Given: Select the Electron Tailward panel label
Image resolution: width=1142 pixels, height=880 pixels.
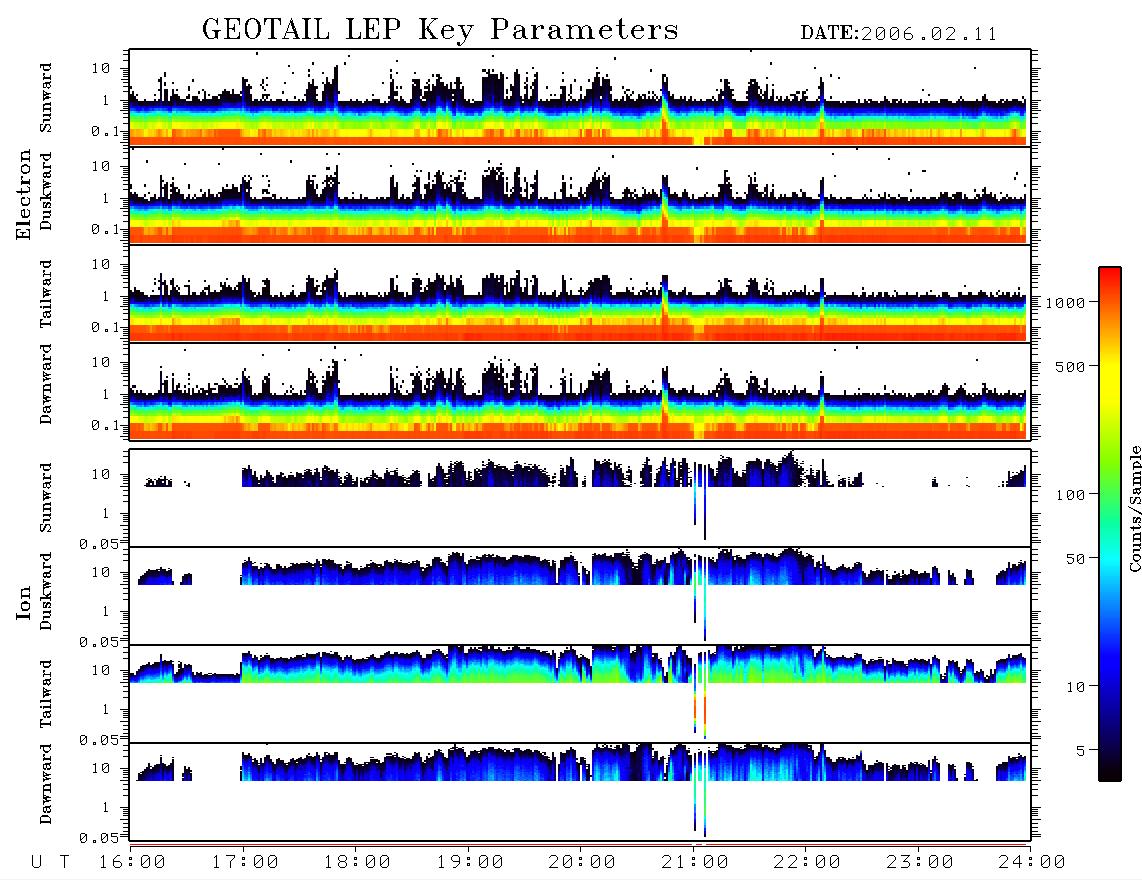Looking at the screenshot, I should [x=46, y=294].
